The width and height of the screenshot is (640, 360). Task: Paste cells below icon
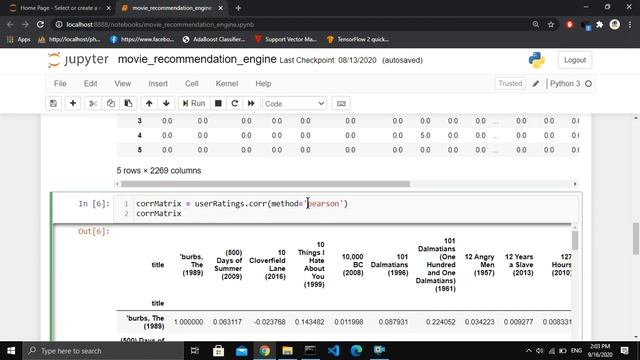pyautogui.click(x=128, y=104)
